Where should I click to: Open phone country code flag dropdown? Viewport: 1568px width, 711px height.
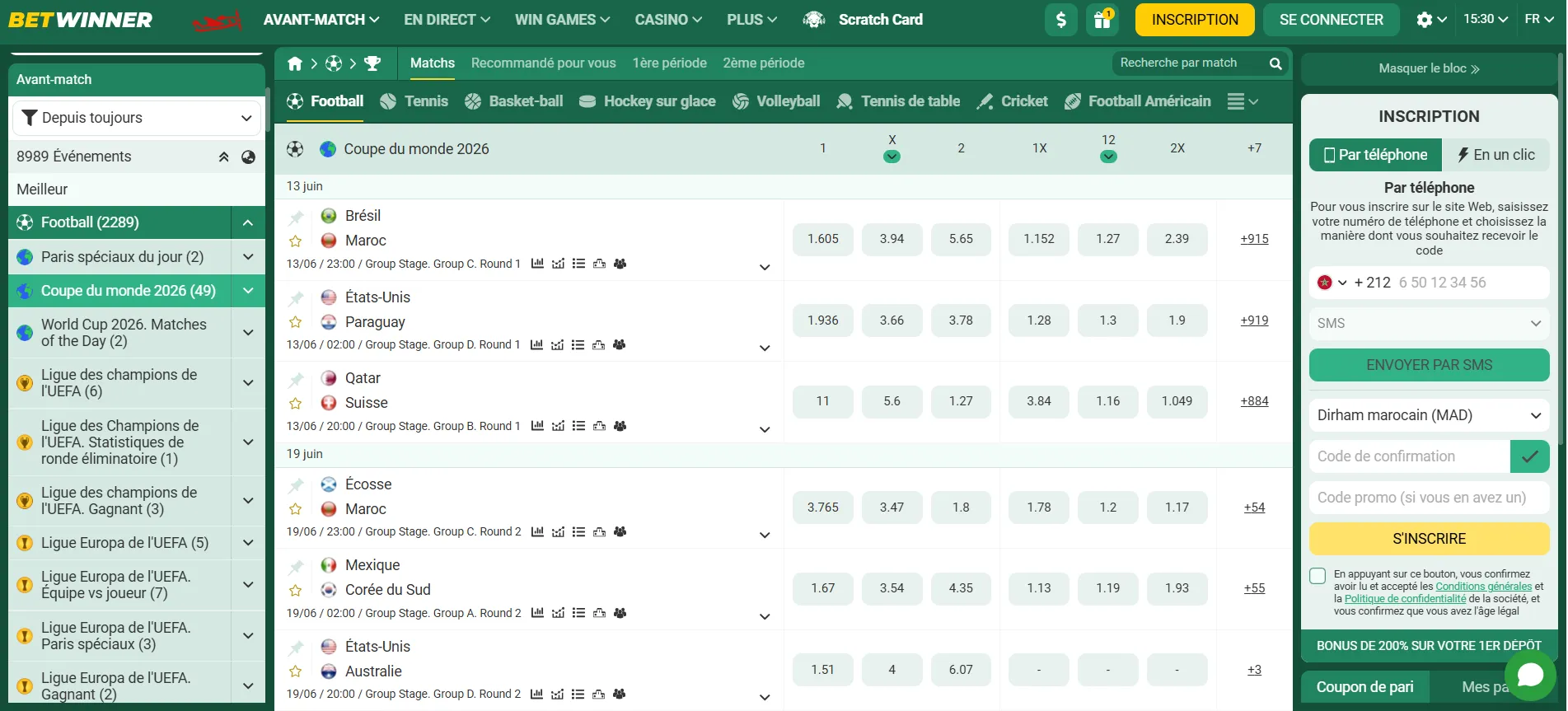click(1332, 283)
